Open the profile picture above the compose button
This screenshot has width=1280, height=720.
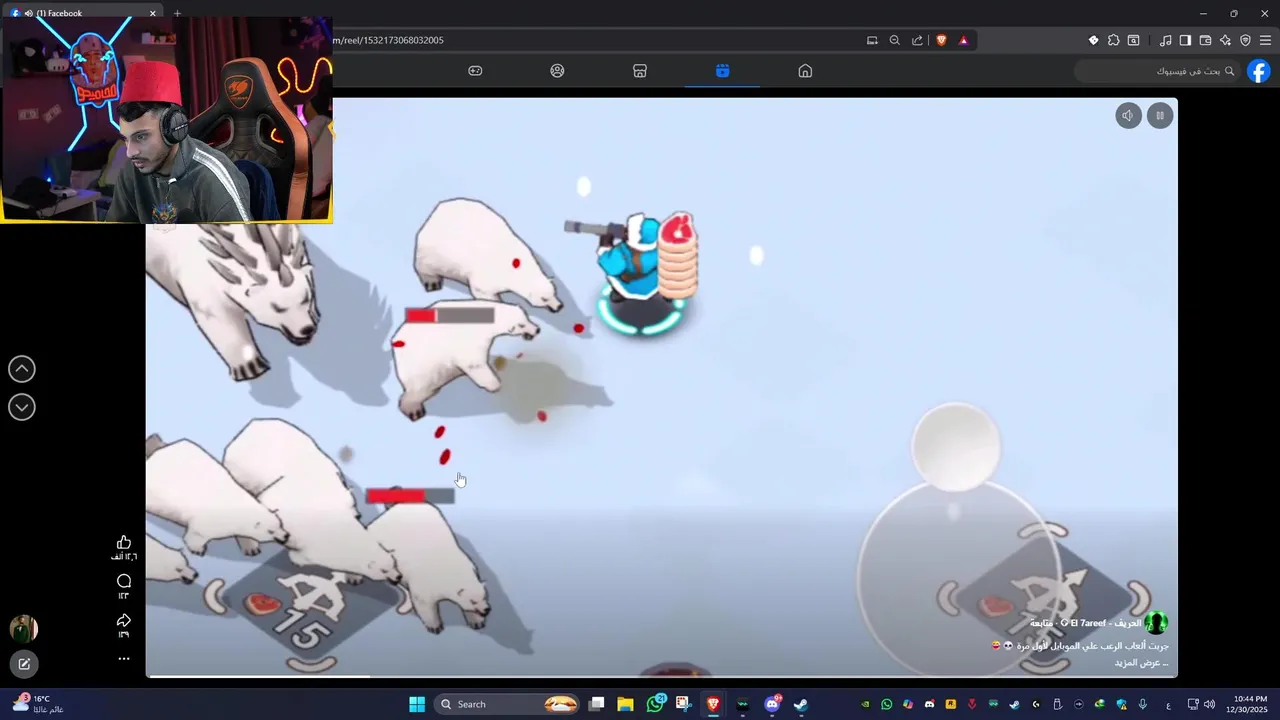(24, 628)
